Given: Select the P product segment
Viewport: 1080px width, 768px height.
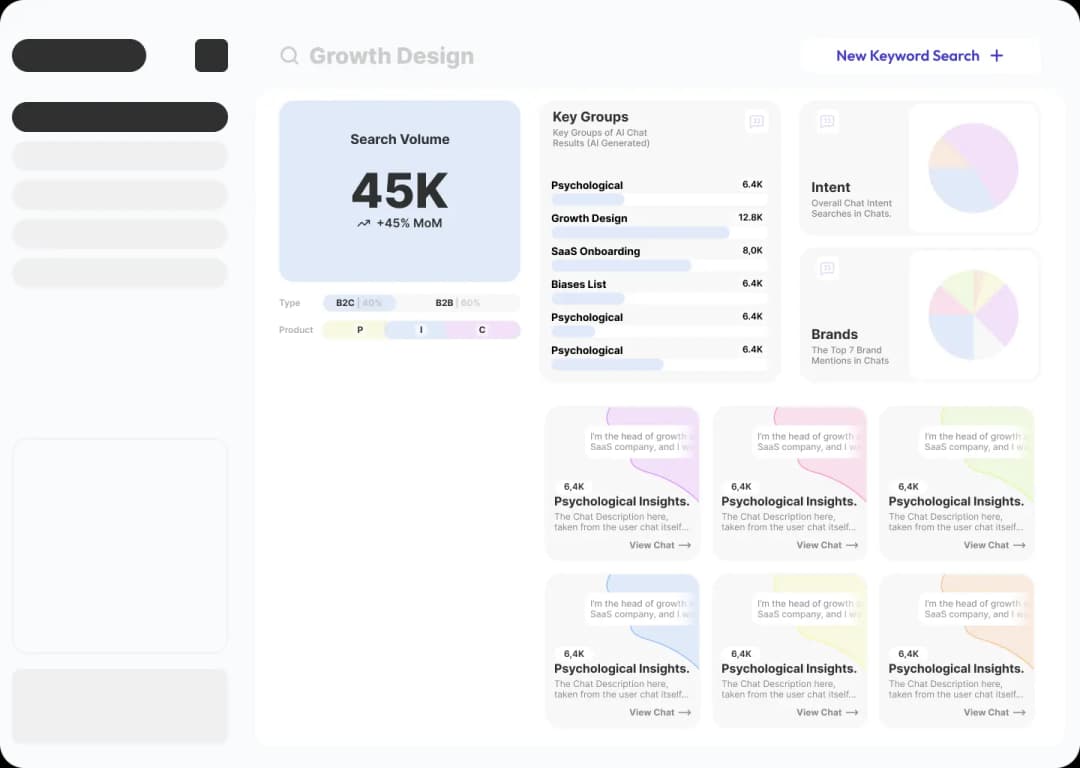Looking at the screenshot, I should tap(359, 330).
